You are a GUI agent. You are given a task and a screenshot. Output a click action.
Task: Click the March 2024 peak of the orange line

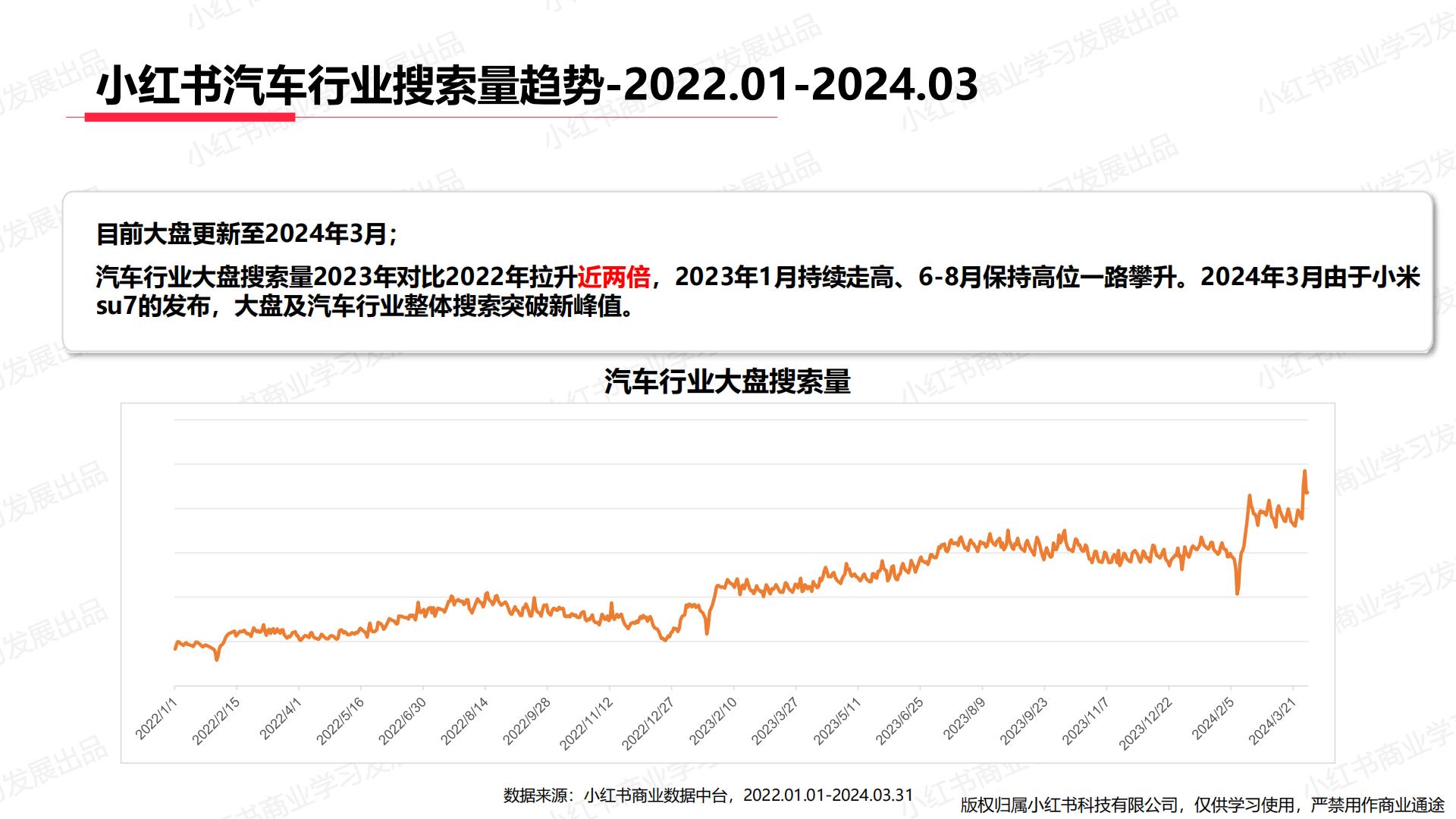[x=1304, y=472]
